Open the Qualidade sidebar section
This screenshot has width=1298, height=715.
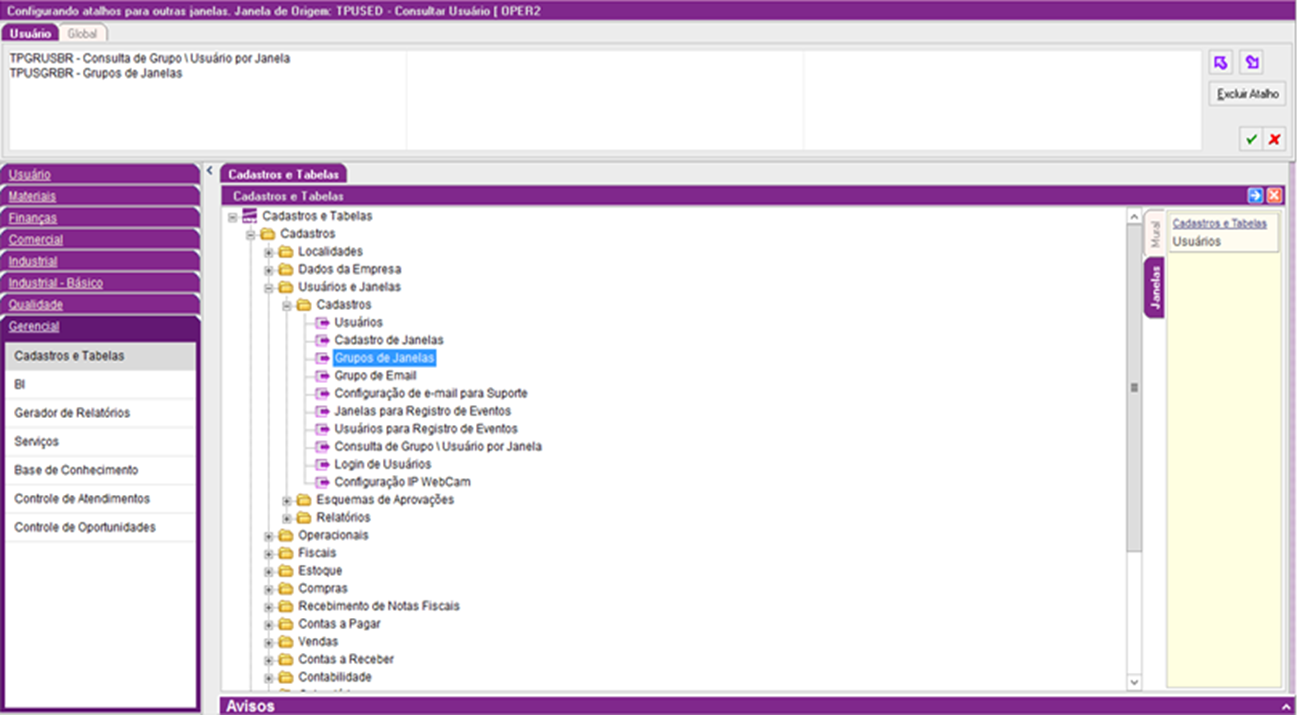pyautogui.click(x=100, y=305)
